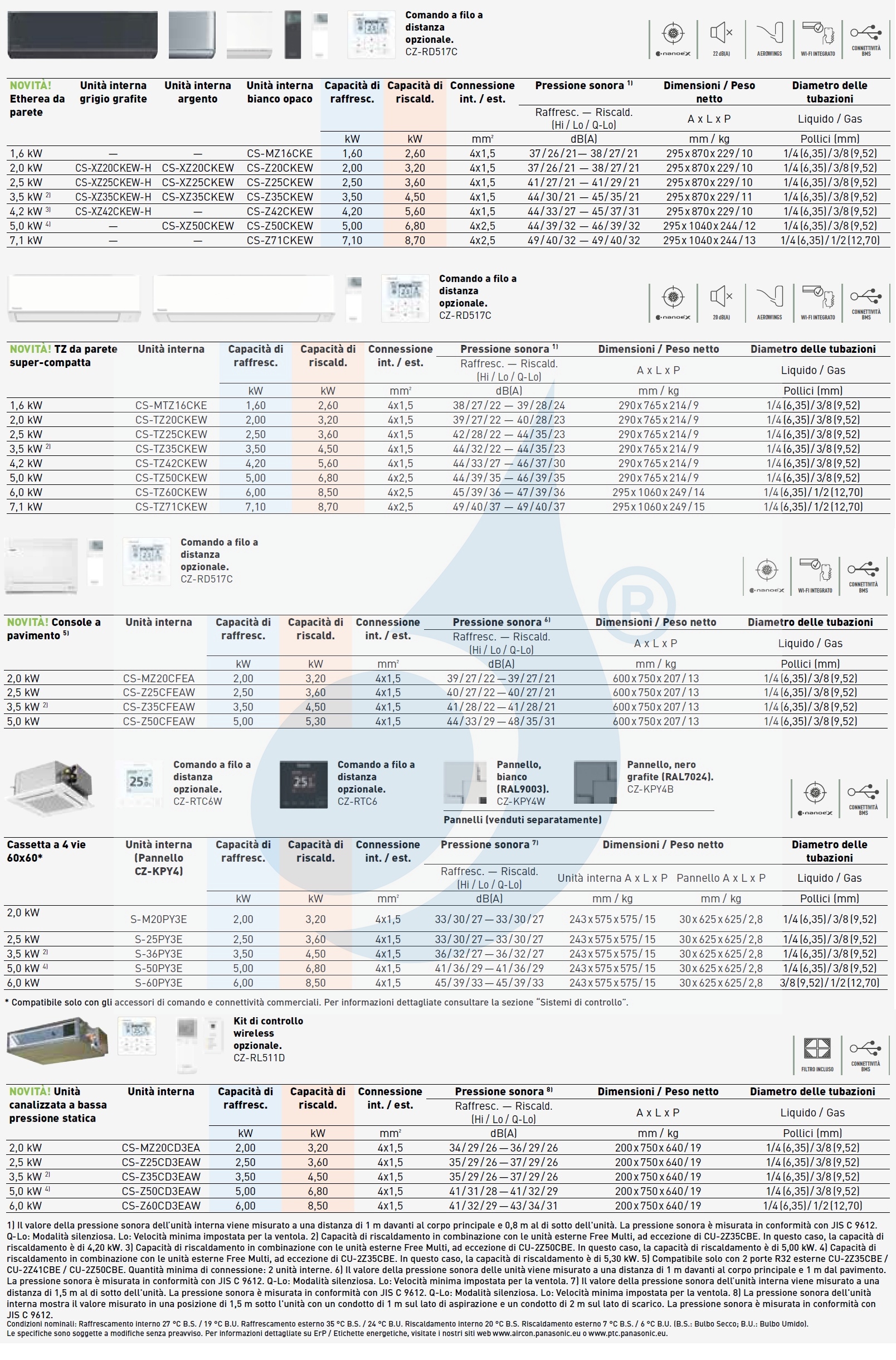Click Wi-Fi Integrato icon in Etherea section

click(818, 38)
